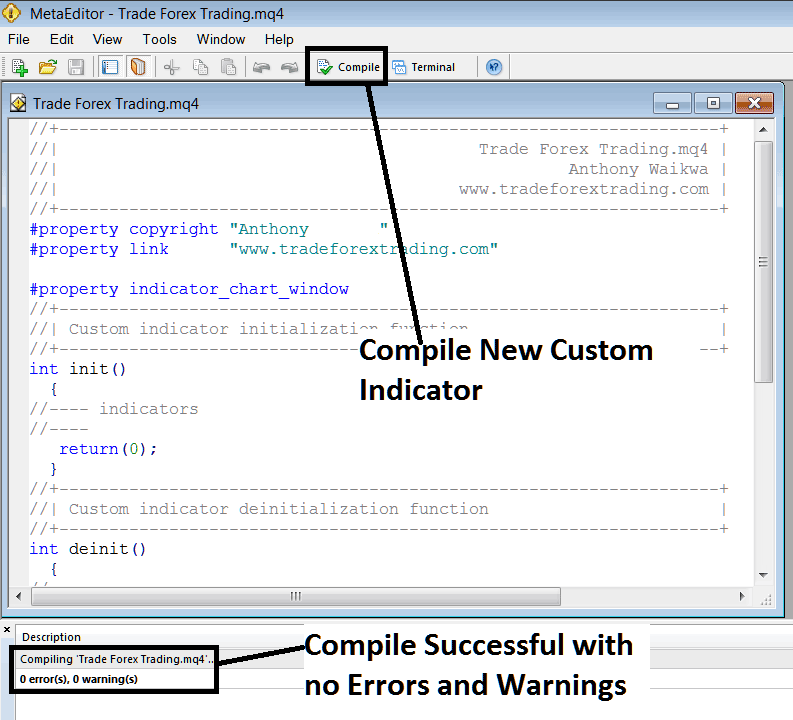793x720 pixels.
Task: Click the Save floppy disk icon
Action: coord(76,67)
